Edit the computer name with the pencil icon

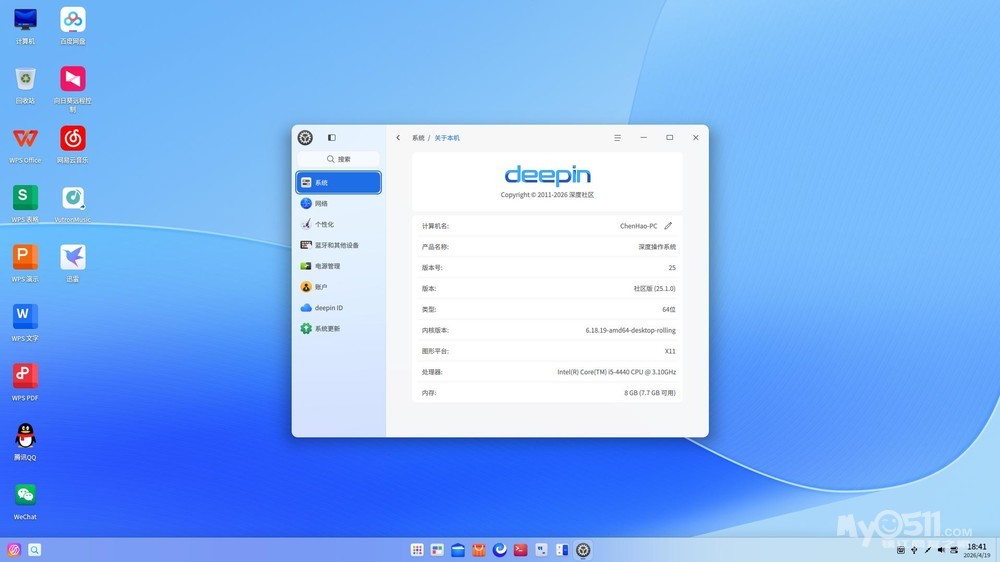[668, 226]
